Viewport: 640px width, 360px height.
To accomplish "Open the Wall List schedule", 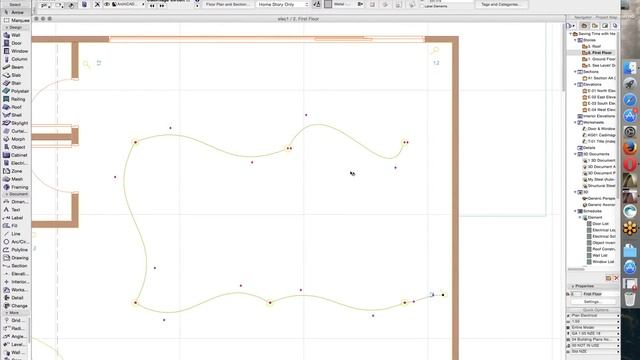I will tap(597, 256).
